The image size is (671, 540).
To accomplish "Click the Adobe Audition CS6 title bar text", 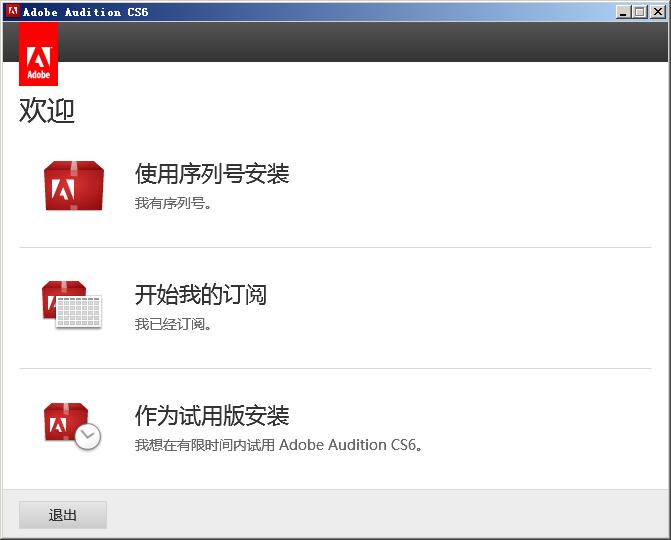I will [86, 12].
